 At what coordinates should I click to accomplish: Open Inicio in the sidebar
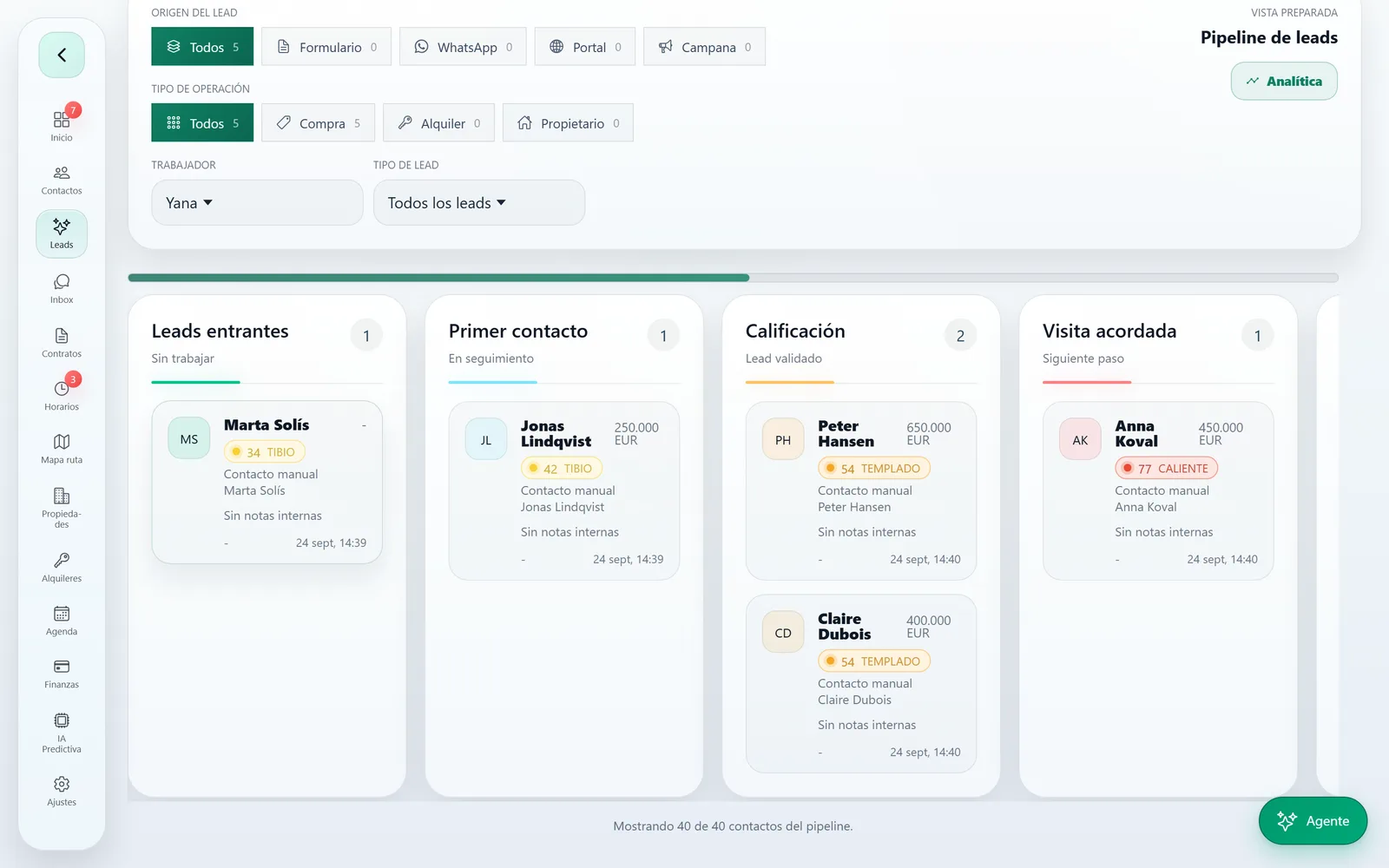pyautogui.click(x=62, y=126)
